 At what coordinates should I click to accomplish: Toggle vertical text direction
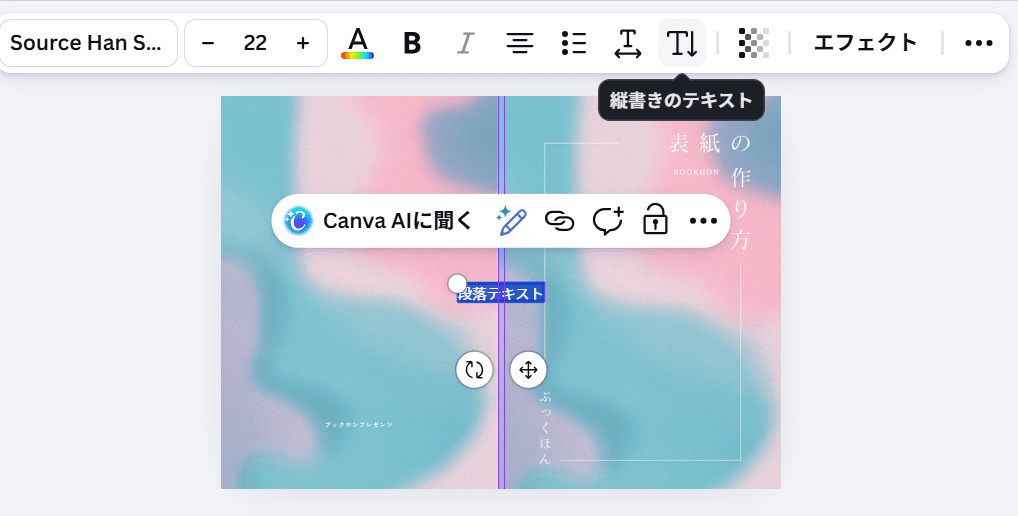[682, 43]
